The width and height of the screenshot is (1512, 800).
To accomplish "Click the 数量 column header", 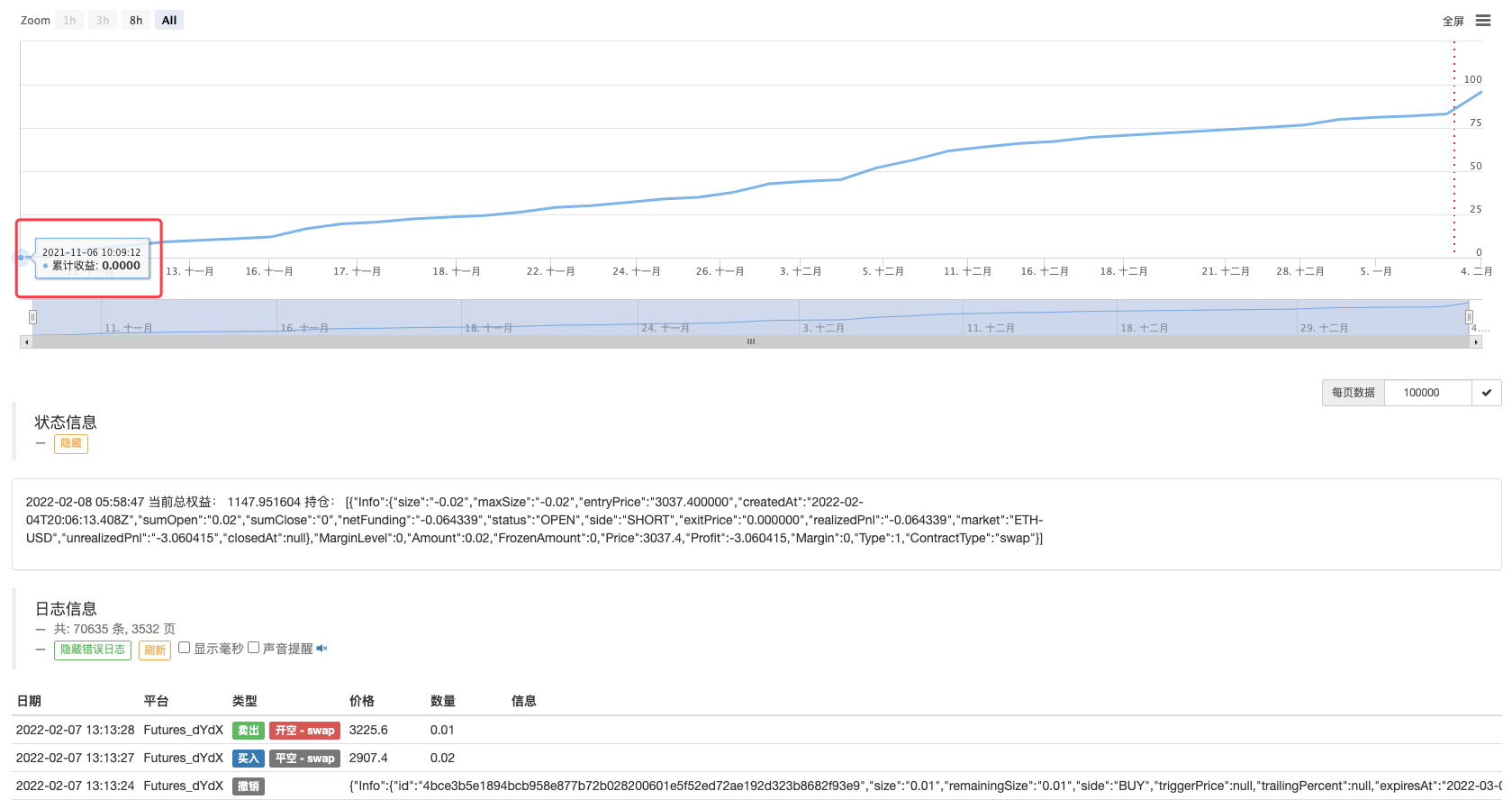I will [x=443, y=701].
